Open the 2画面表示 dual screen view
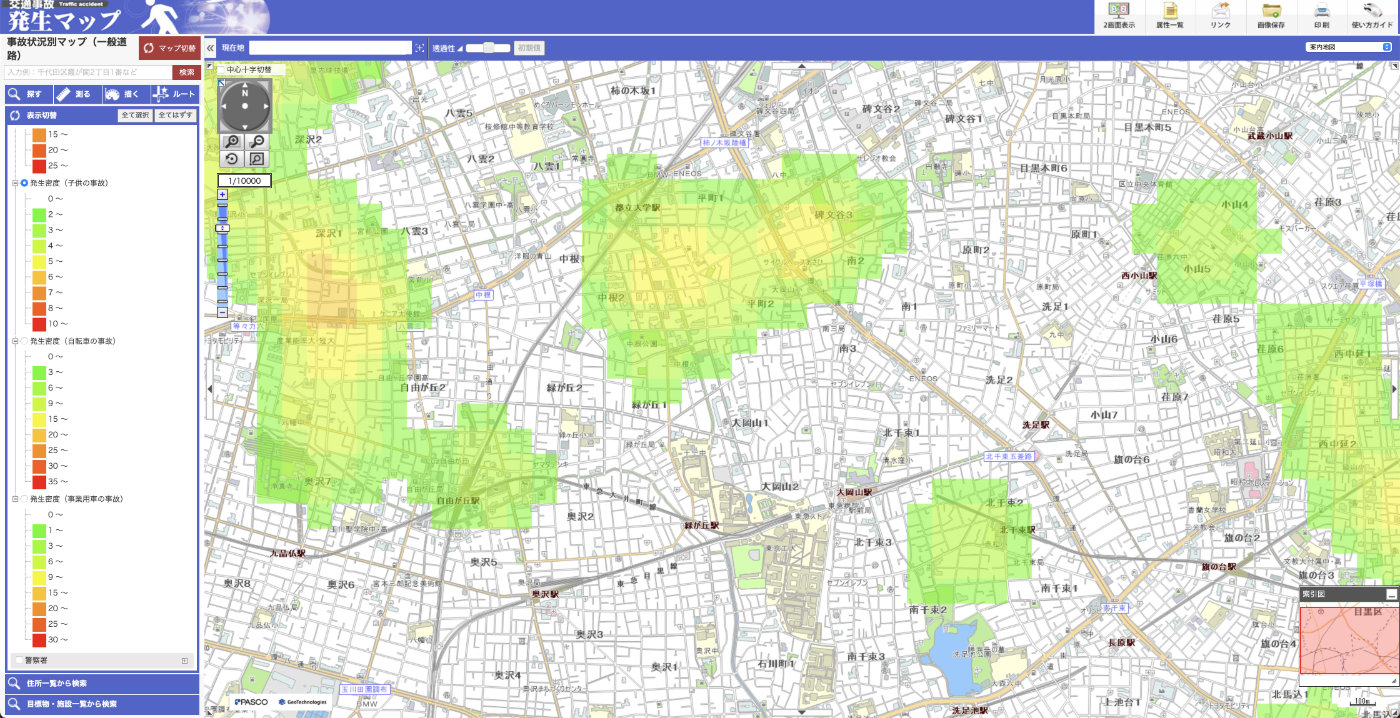Screen dimensions: 1400x718 [x=1118, y=15]
